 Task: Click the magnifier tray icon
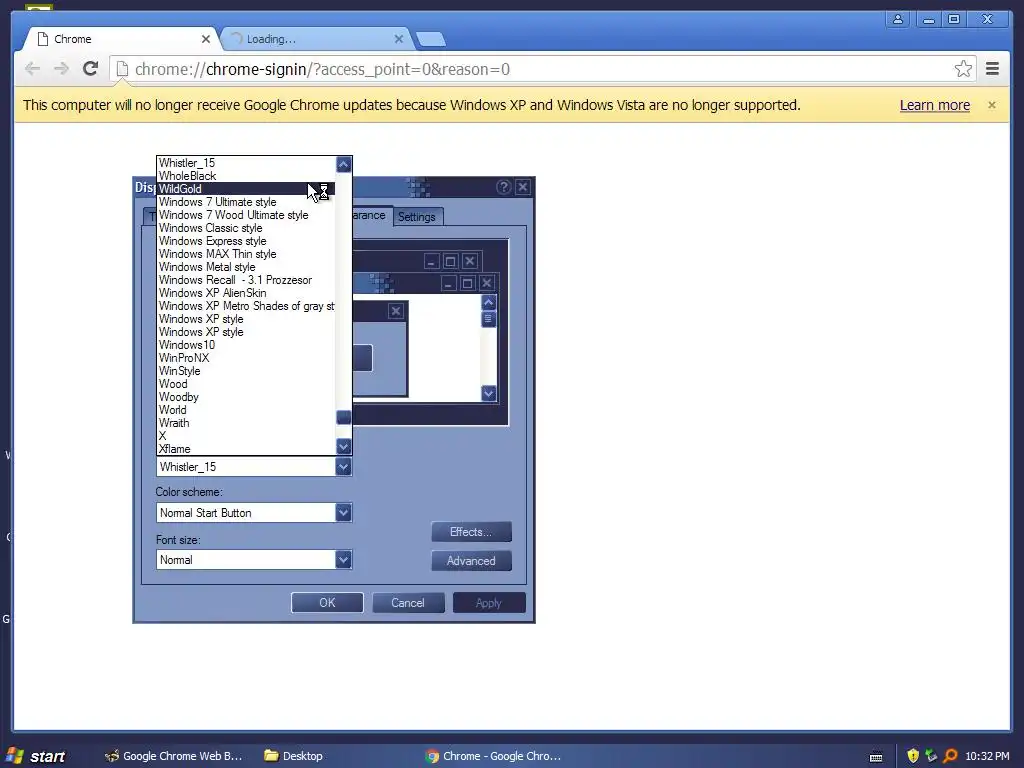tap(950, 756)
